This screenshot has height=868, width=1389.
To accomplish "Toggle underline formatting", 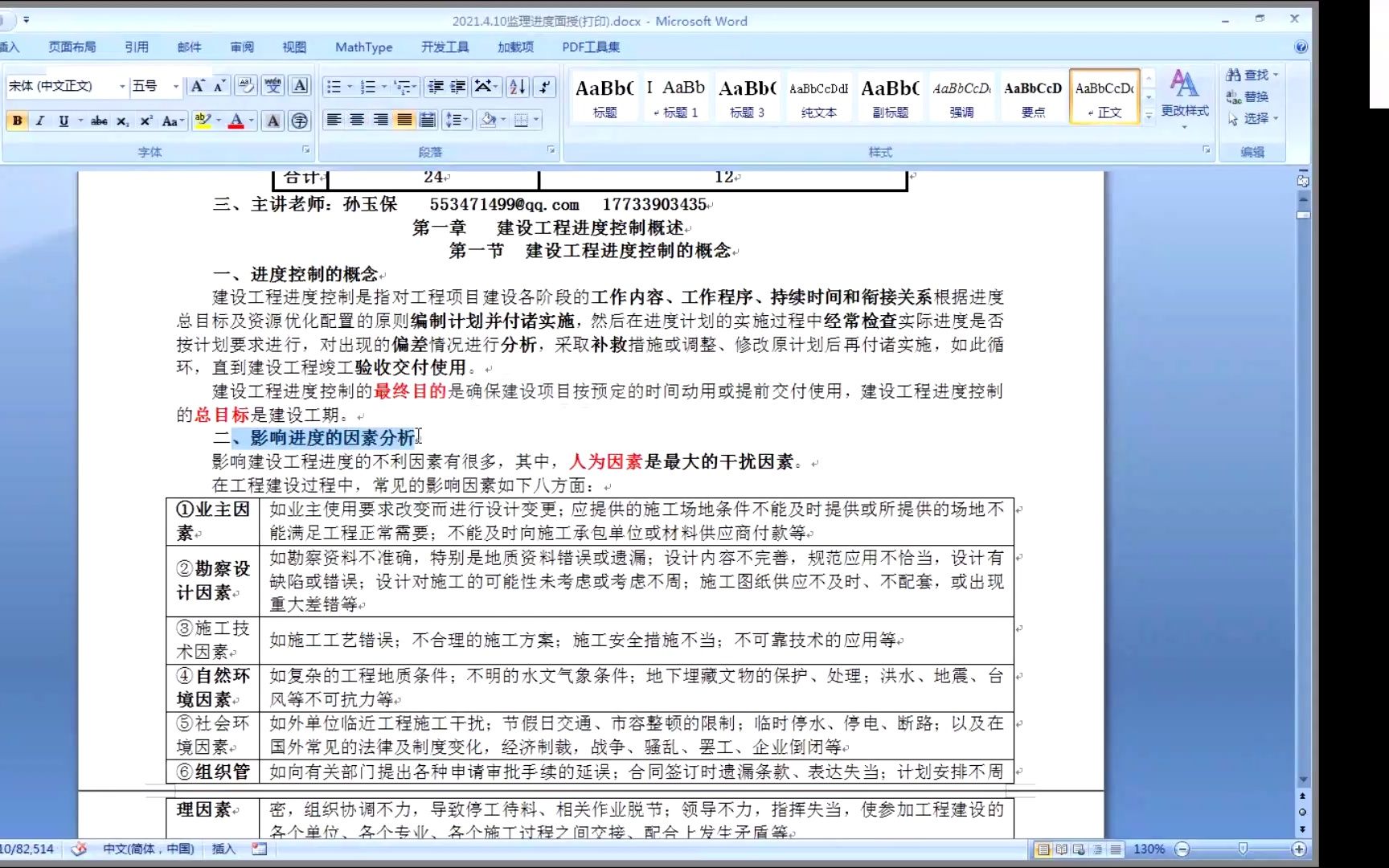I will pos(64,121).
